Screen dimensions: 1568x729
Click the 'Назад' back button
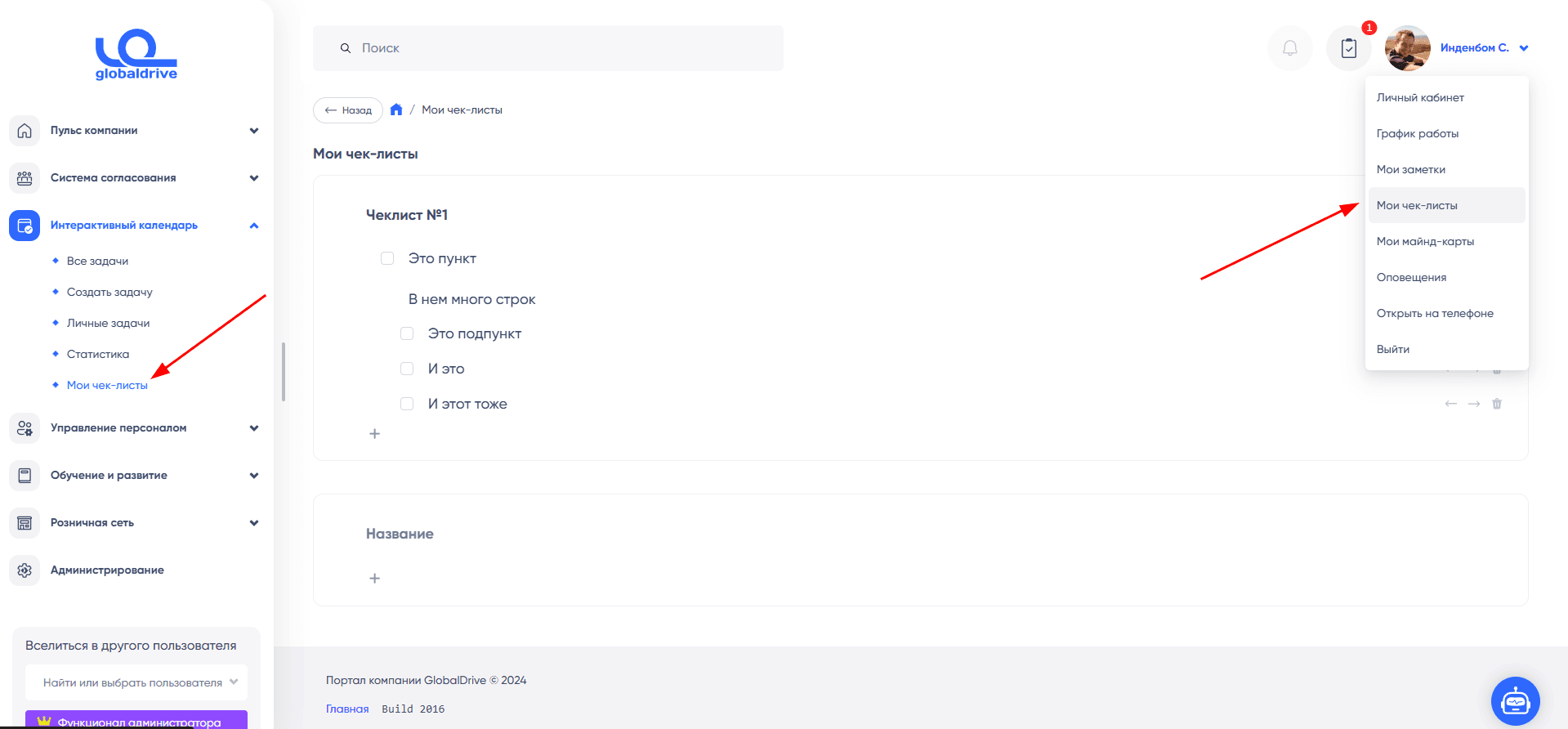(348, 110)
